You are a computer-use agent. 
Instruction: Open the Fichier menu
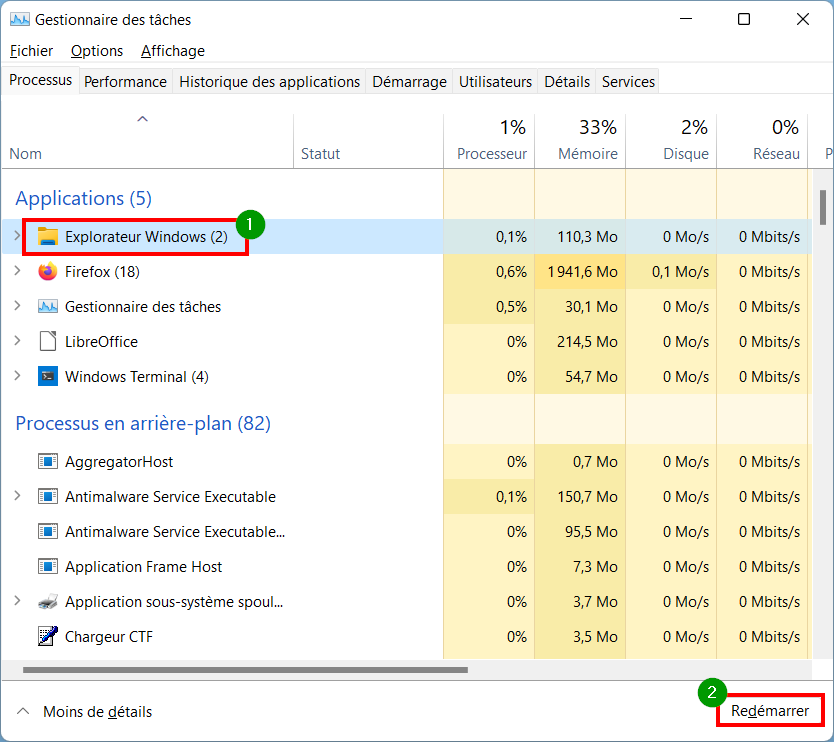(x=31, y=51)
